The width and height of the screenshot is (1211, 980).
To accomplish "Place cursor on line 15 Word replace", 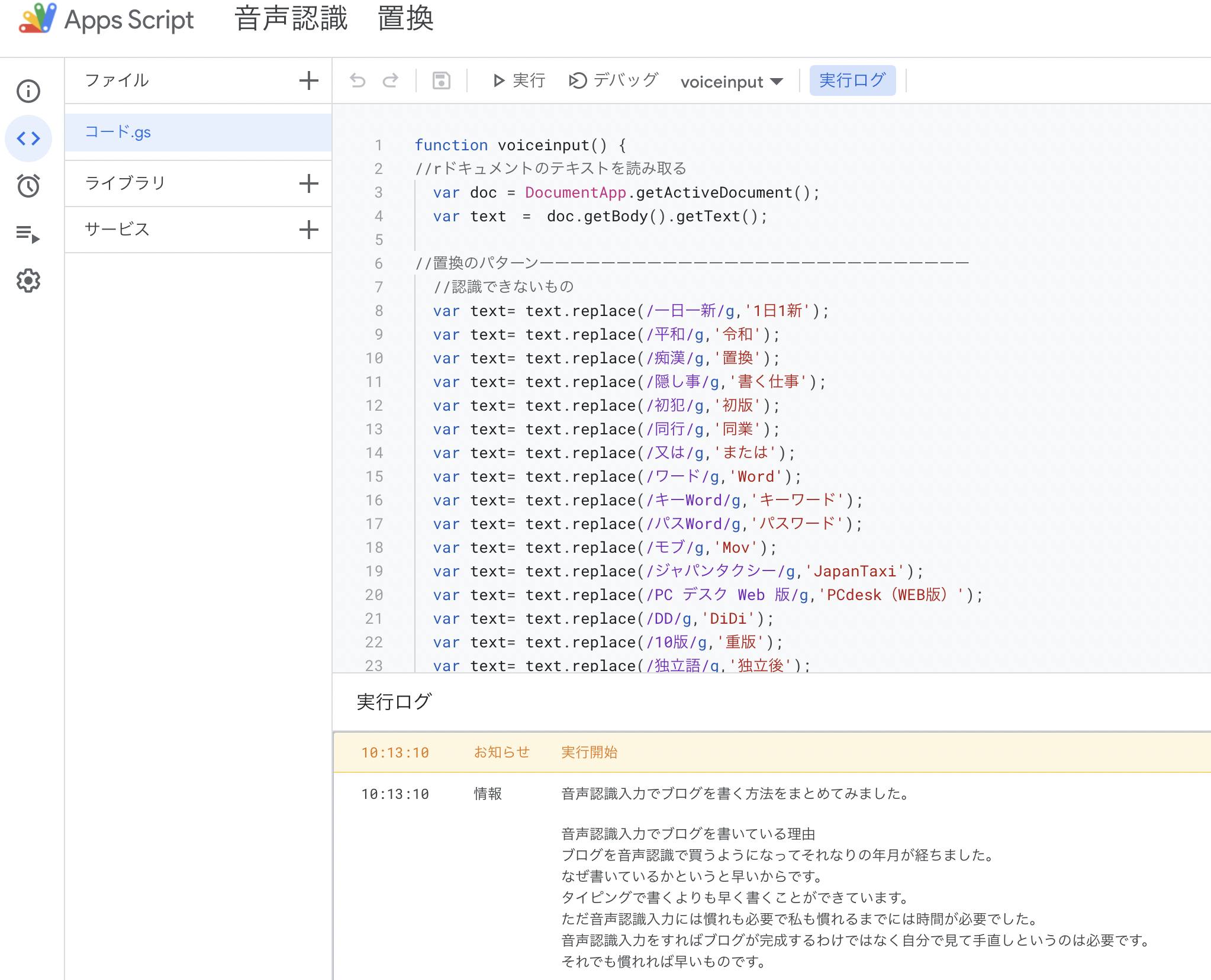I will (616, 477).
